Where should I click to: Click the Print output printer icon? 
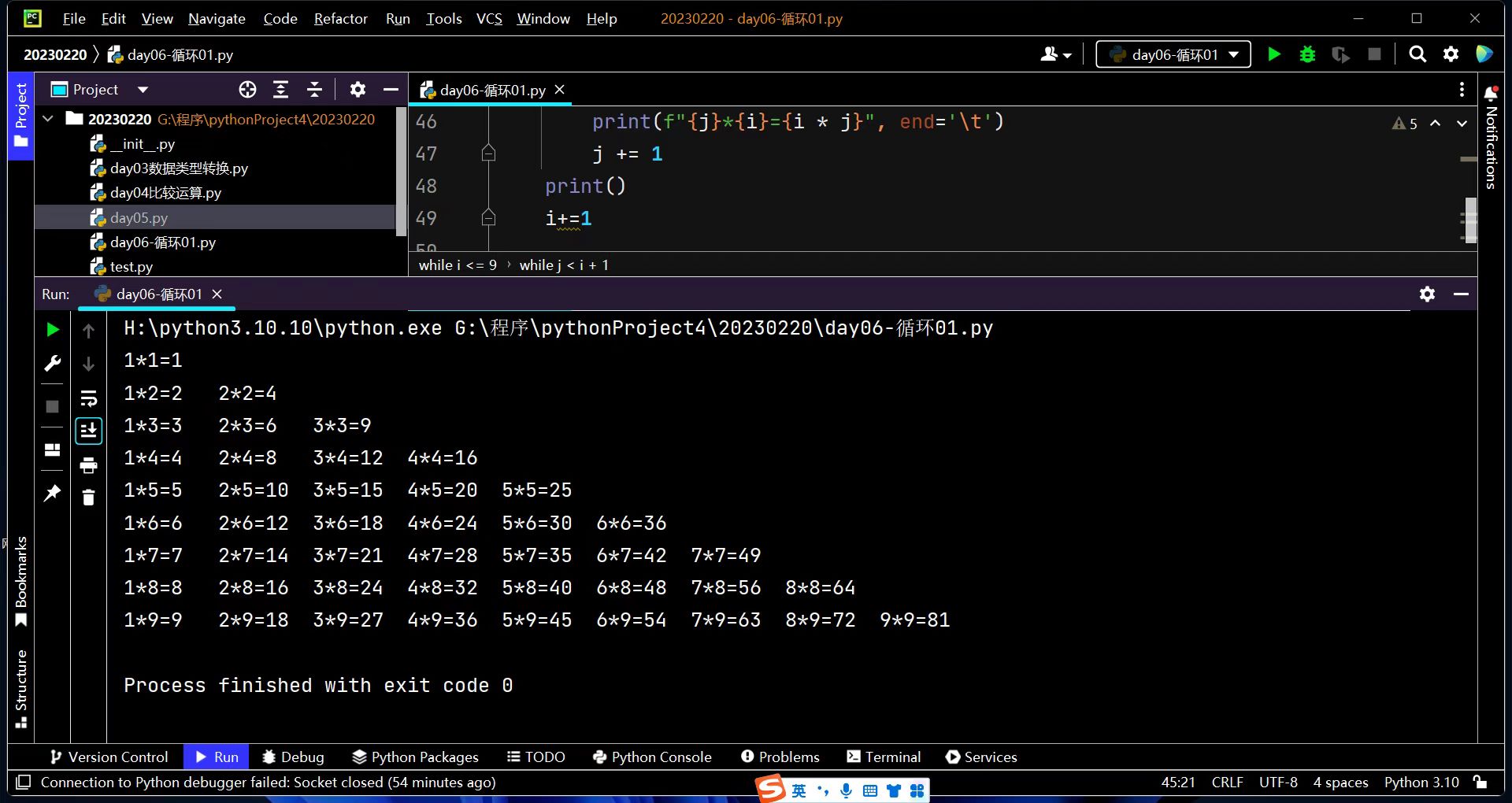pyautogui.click(x=88, y=465)
